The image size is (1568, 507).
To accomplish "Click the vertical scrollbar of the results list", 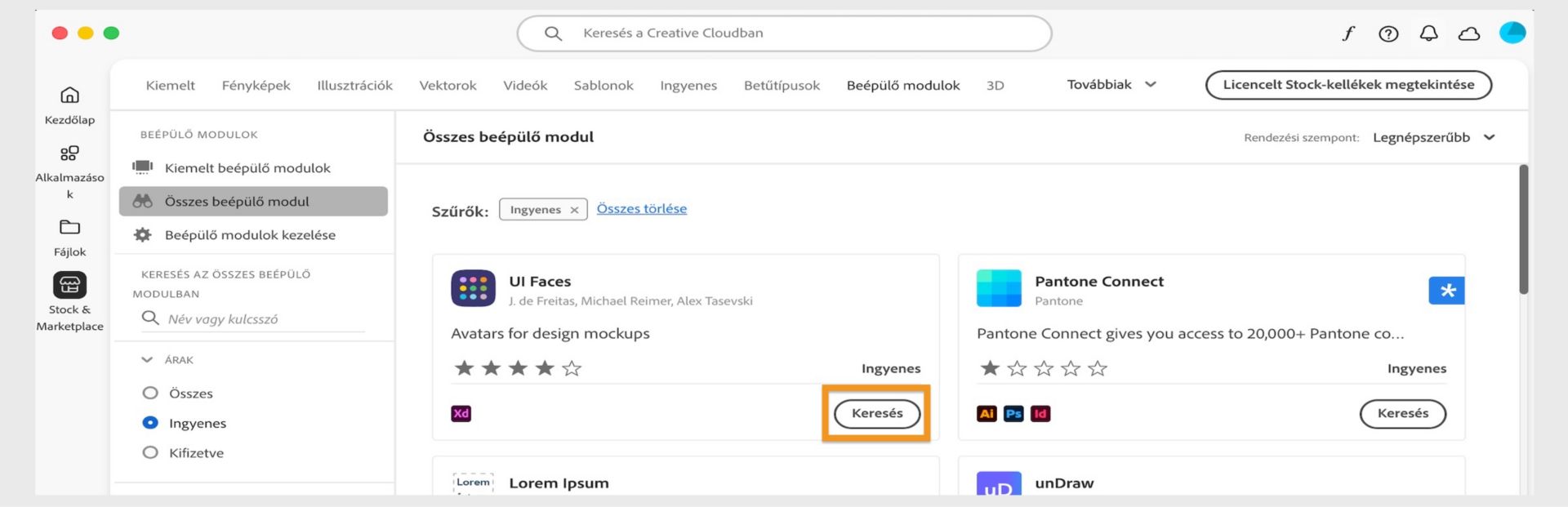I will (1523, 229).
